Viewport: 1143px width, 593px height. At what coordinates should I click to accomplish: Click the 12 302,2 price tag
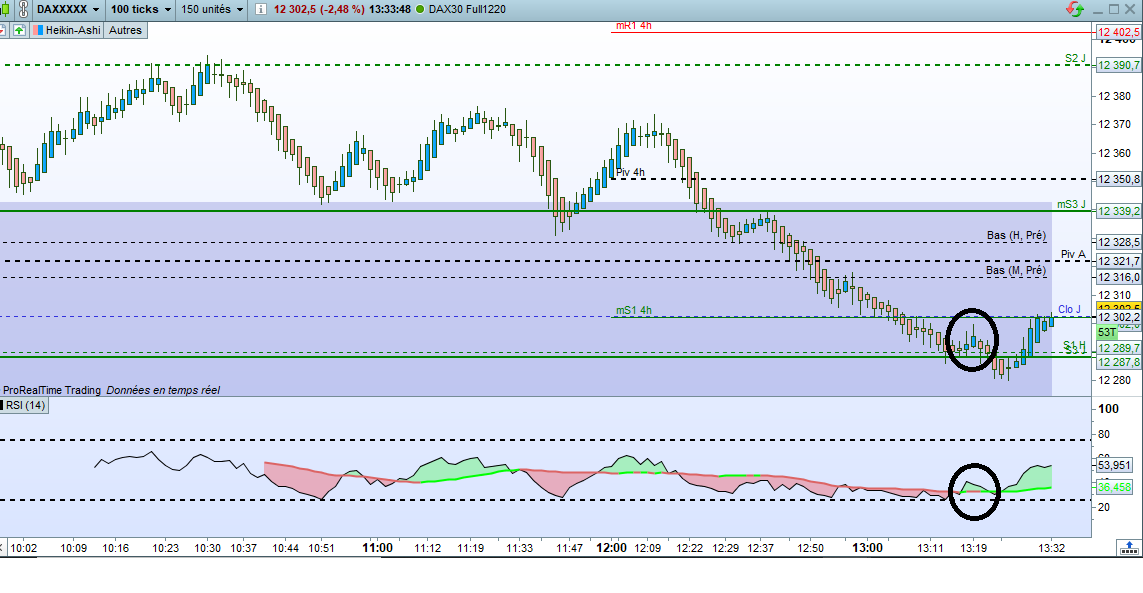pos(1119,317)
